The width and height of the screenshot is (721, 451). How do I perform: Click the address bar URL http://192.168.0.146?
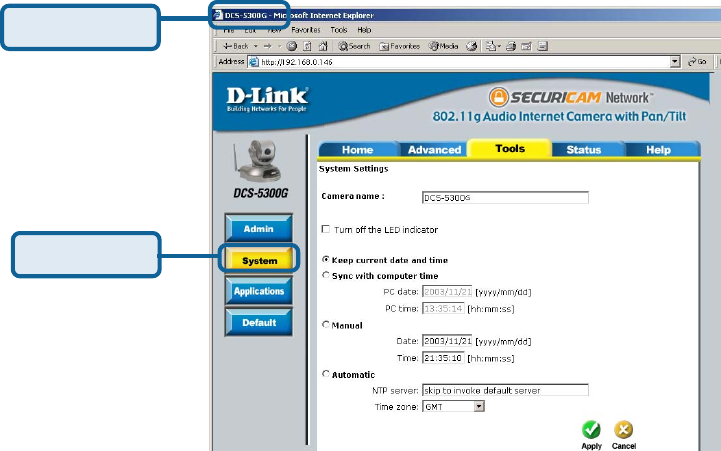click(297, 62)
